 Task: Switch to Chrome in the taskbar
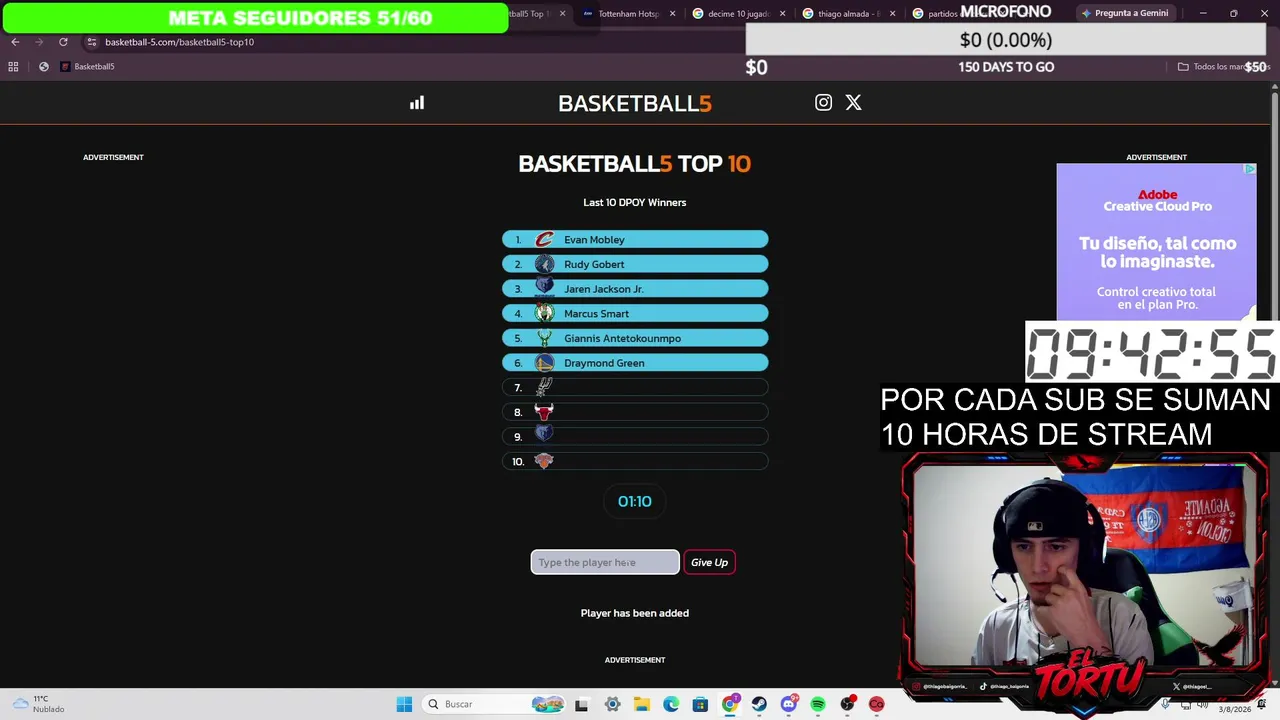[x=730, y=704]
